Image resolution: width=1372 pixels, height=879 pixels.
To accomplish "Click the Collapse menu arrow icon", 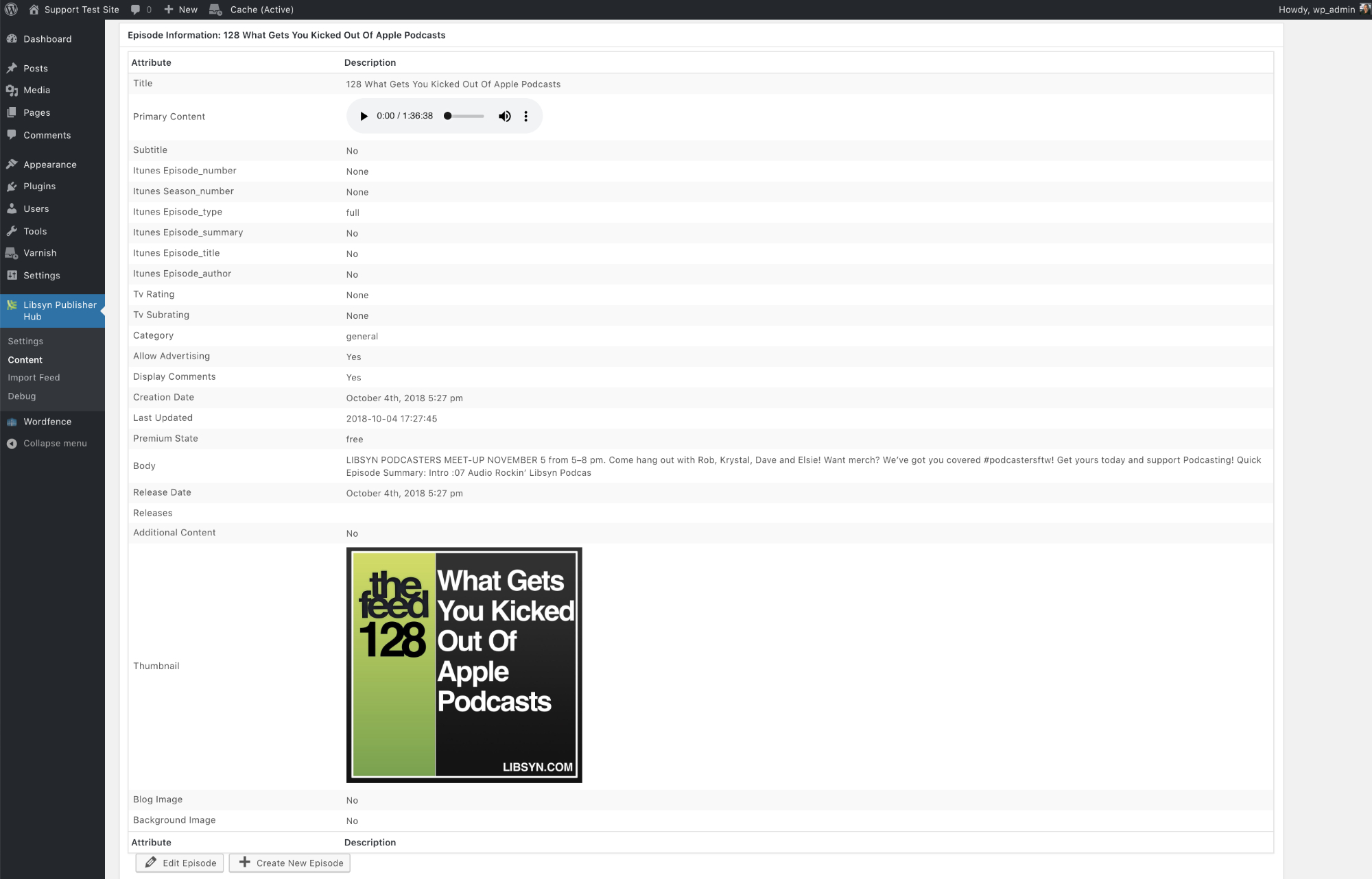I will (12, 444).
